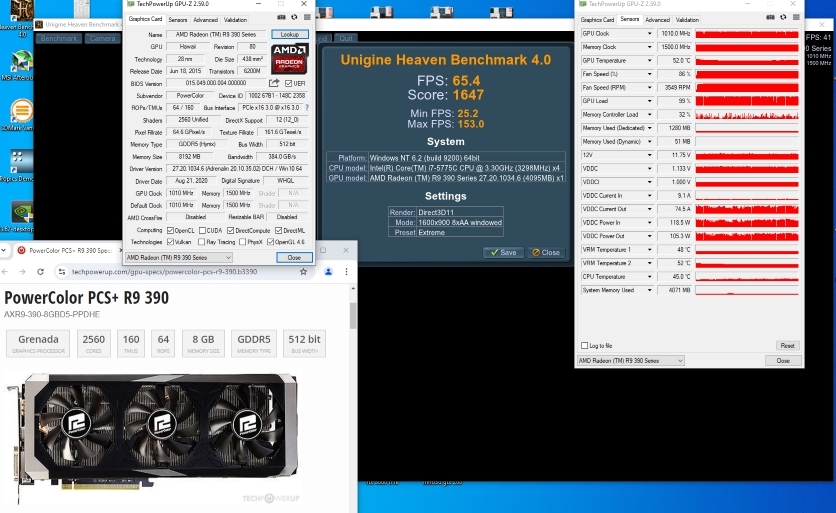Open hamburger menu in left GPU-Z window
836x513 pixels.
click(307, 18)
